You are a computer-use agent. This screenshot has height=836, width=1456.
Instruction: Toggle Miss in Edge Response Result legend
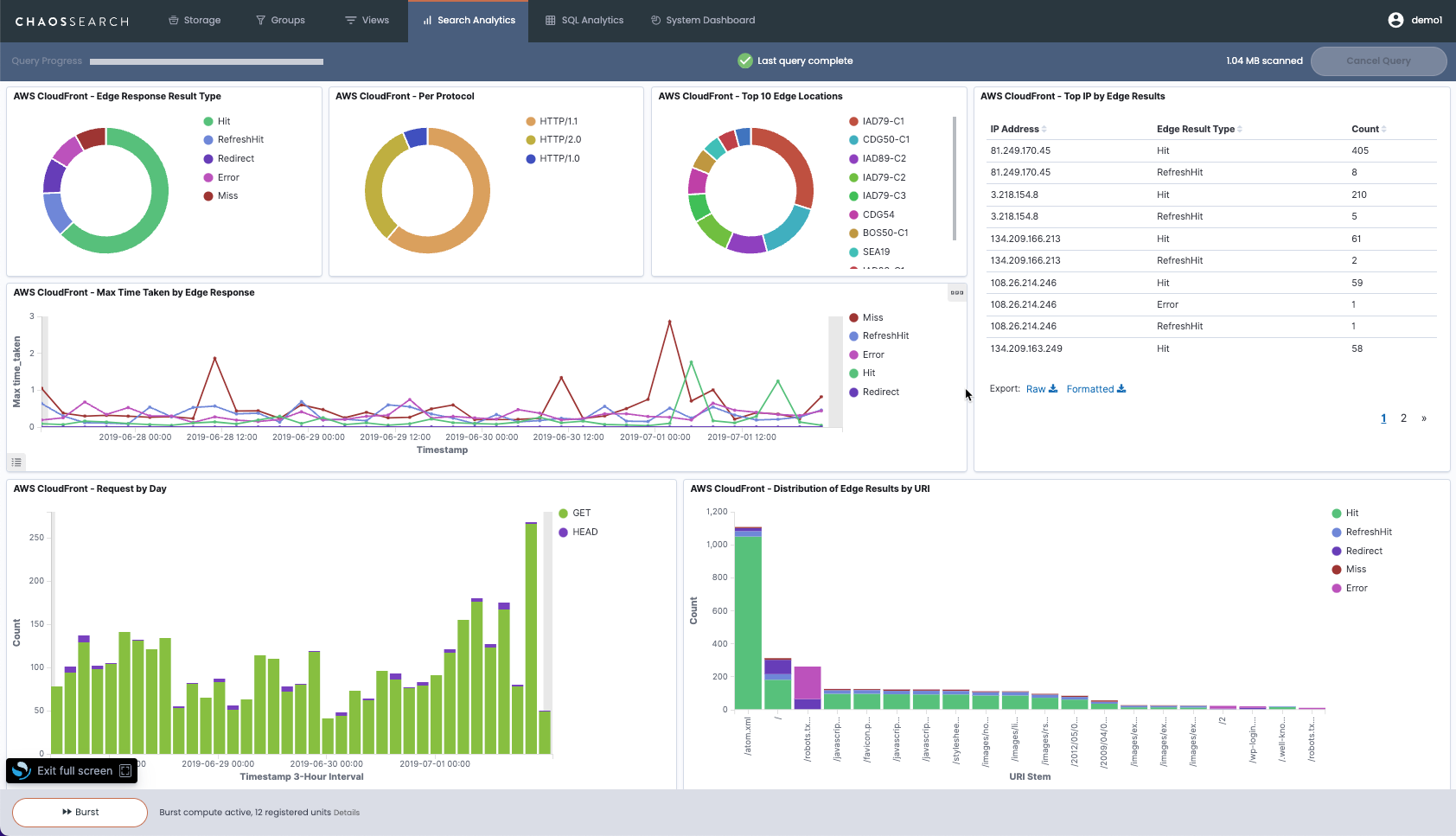pos(220,195)
